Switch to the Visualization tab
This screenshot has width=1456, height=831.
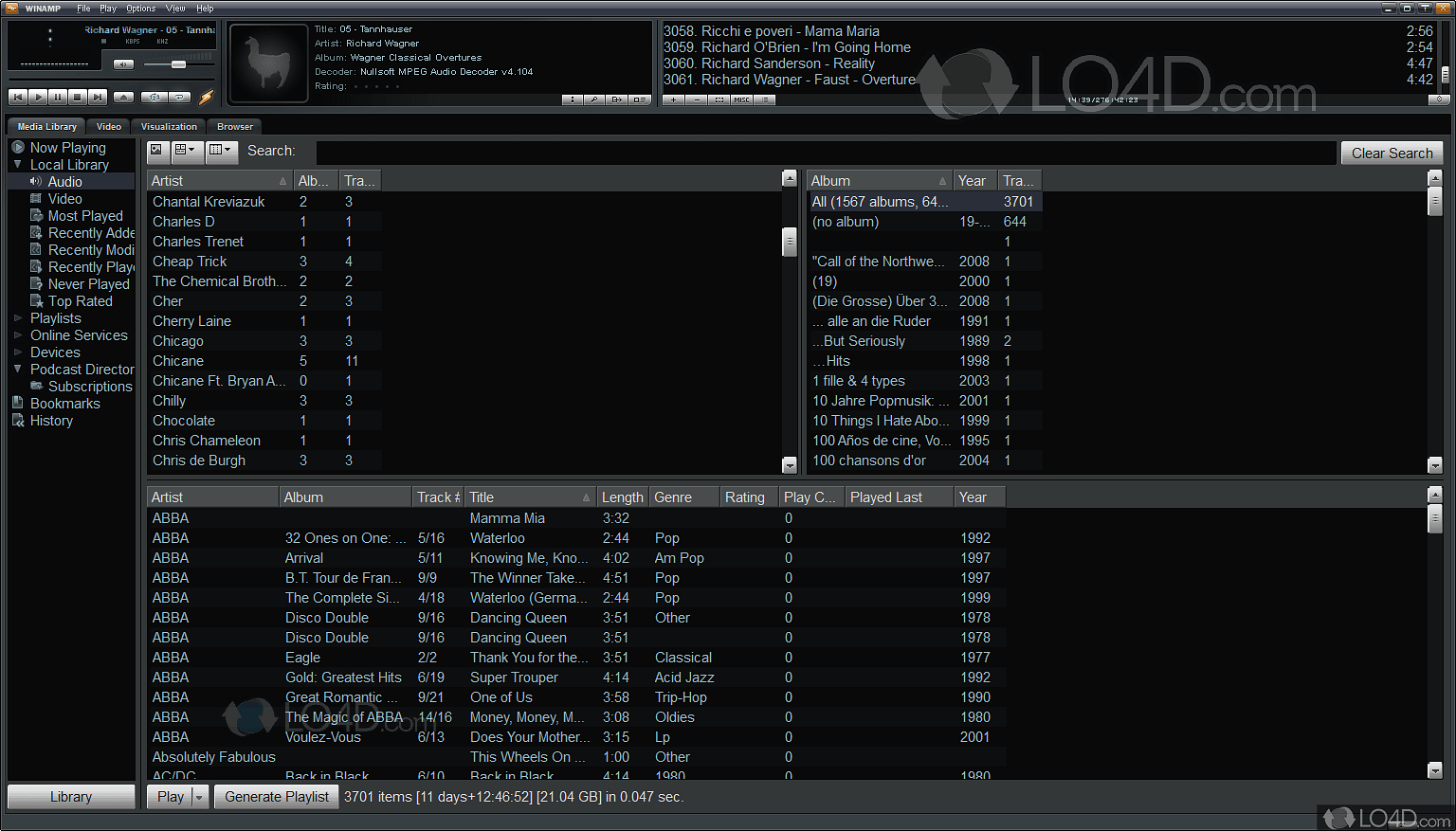[169, 126]
